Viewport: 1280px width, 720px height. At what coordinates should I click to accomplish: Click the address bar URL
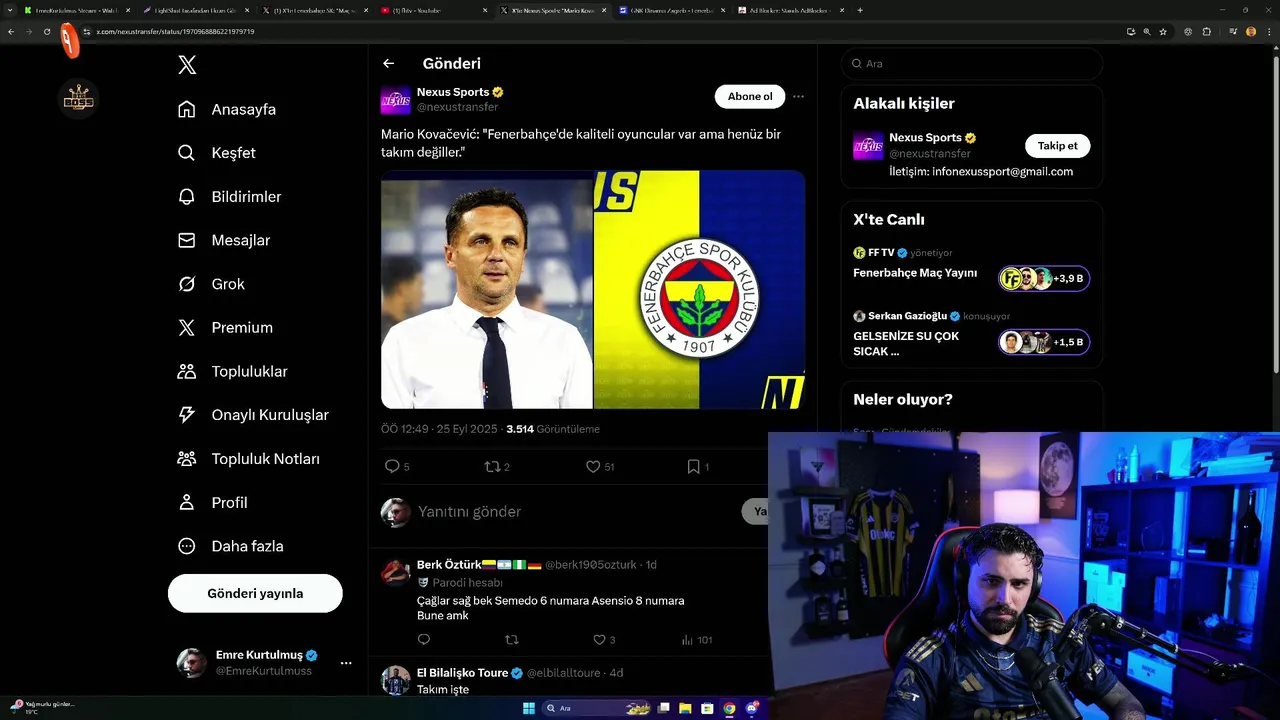tap(176, 32)
